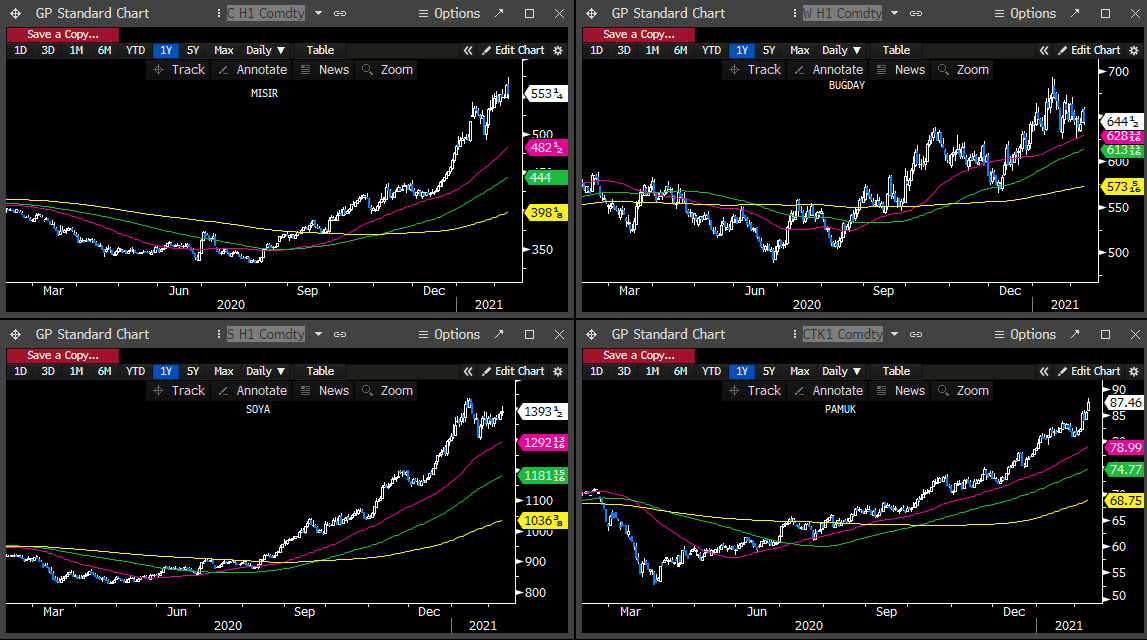
Task: Click Save a Copy in the BUGDAY panel
Action: (x=639, y=34)
